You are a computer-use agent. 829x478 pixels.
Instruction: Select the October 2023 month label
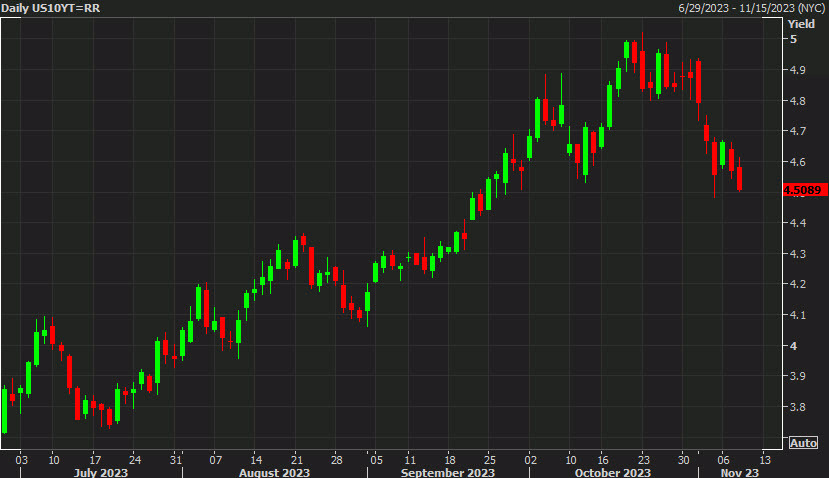(x=612, y=472)
